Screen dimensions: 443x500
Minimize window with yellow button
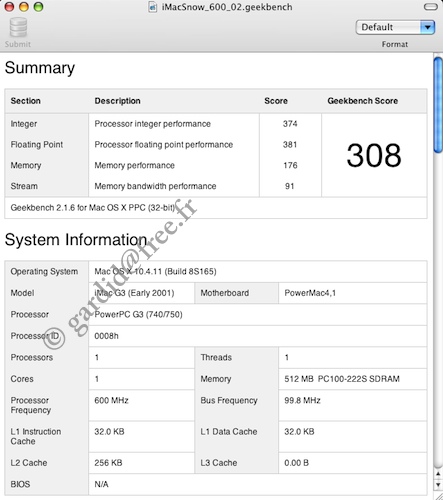pyautogui.click(x=24, y=7)
